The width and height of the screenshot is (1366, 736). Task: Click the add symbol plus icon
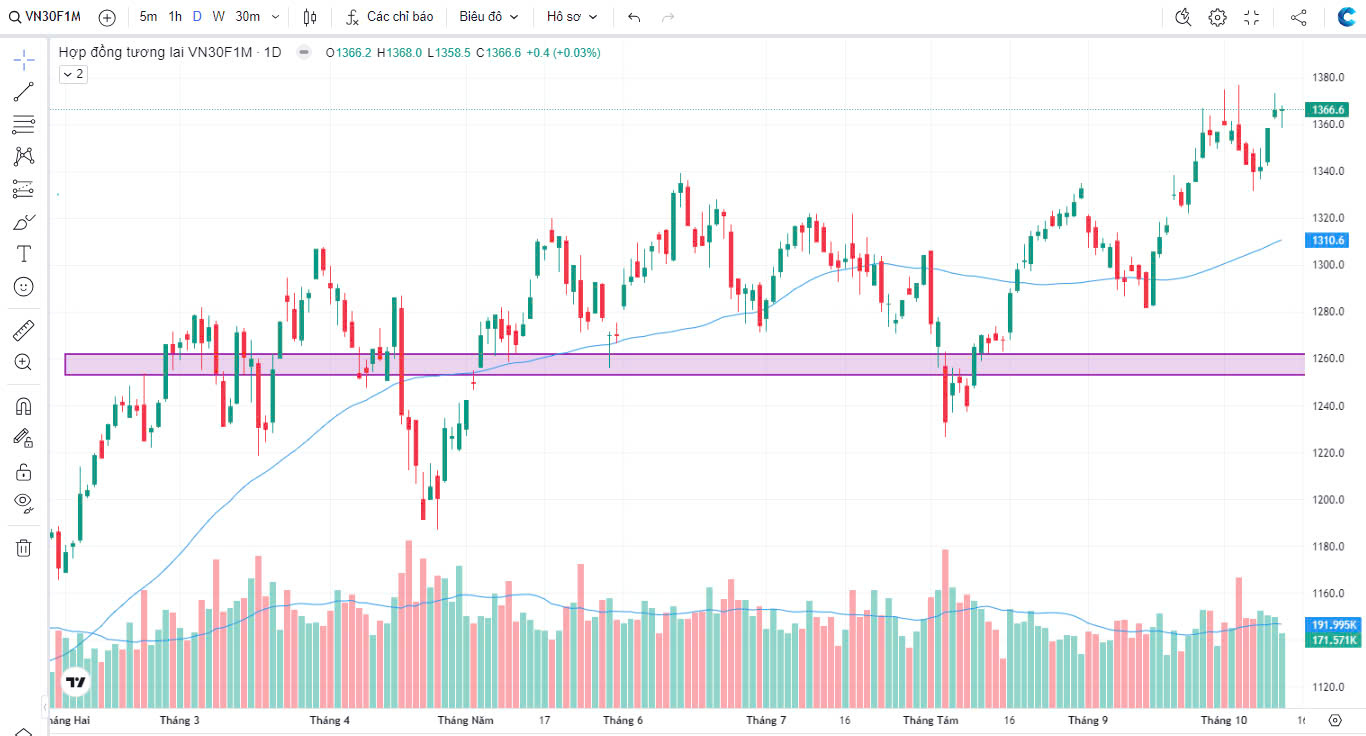tap(107, 17)
